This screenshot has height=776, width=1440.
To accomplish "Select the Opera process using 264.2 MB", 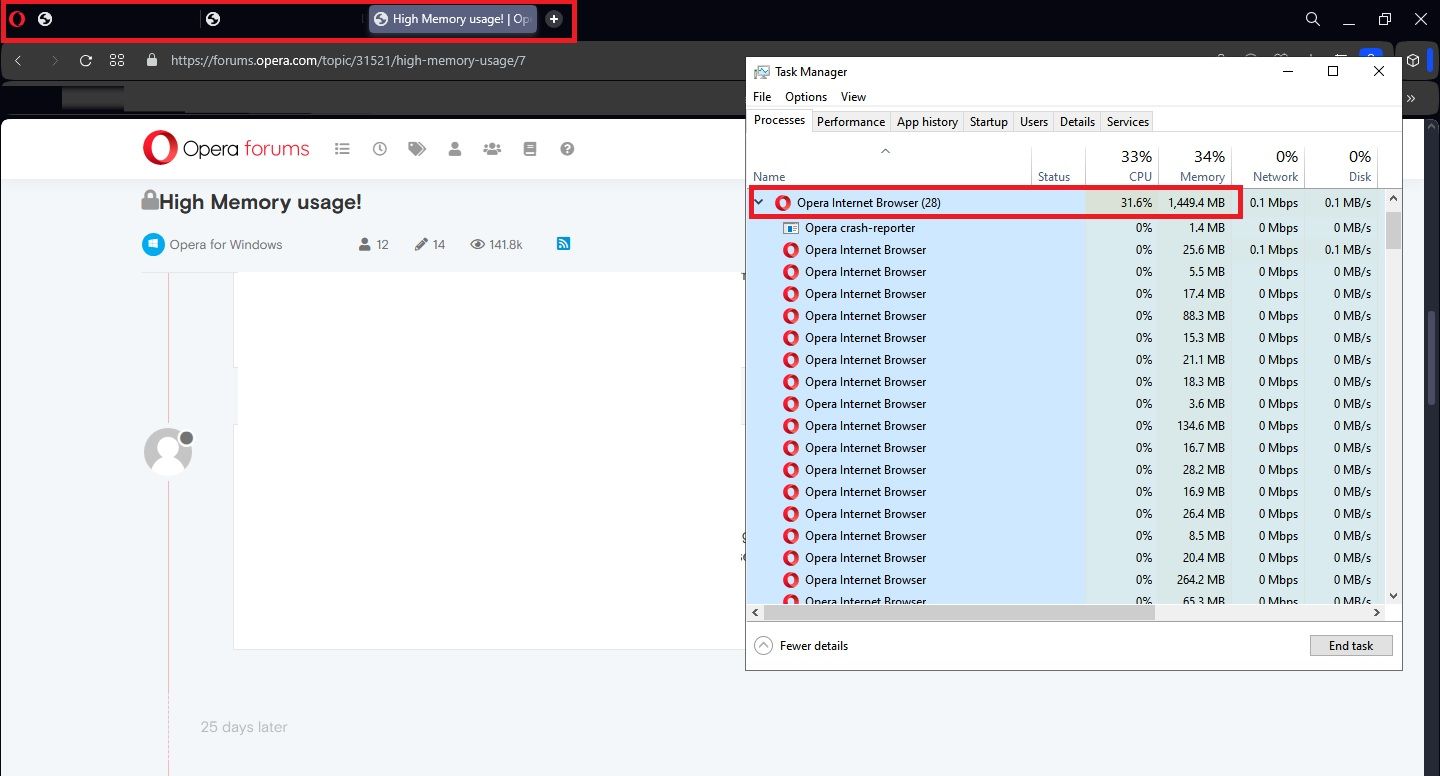I will coord(1066,580).
